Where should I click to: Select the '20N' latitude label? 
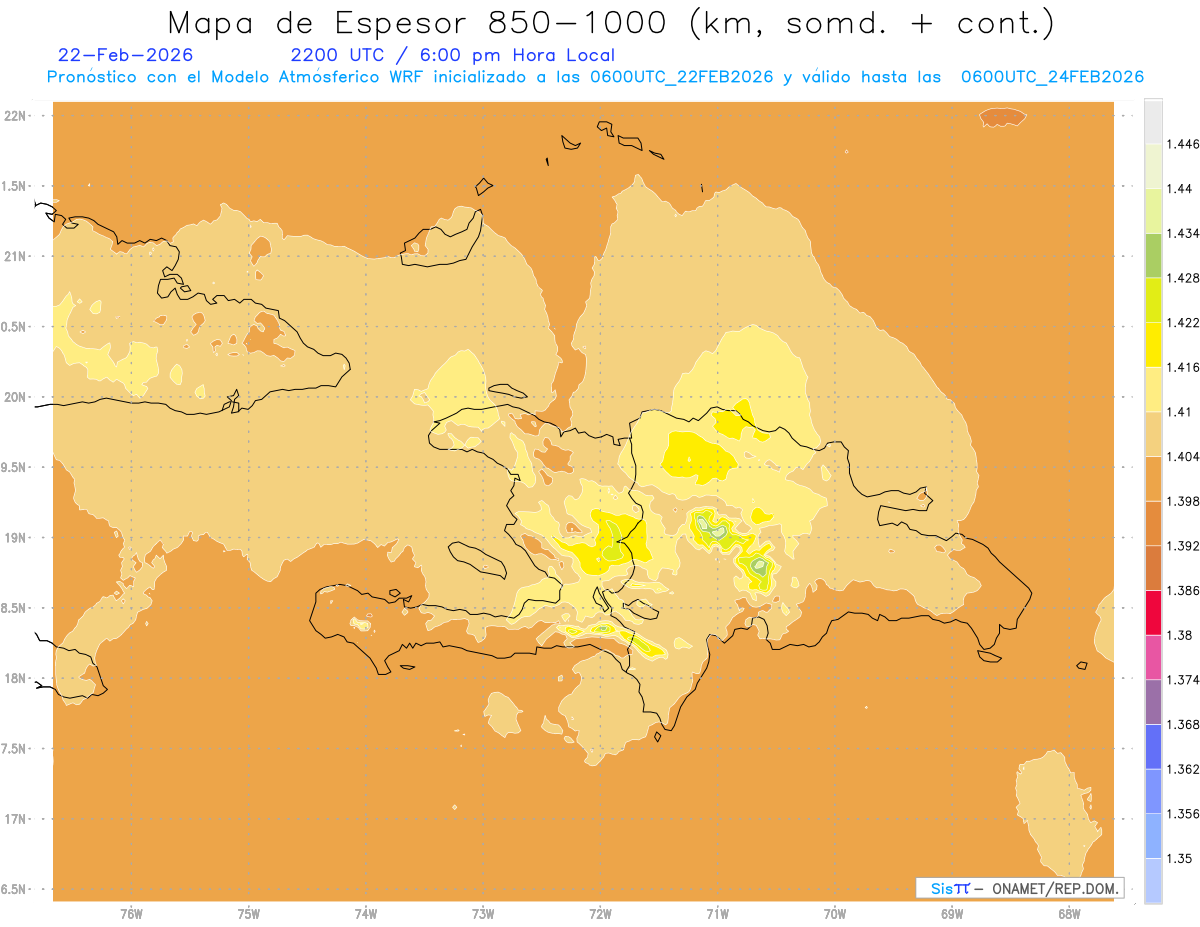pyautogui.click(x=16, y=397)
